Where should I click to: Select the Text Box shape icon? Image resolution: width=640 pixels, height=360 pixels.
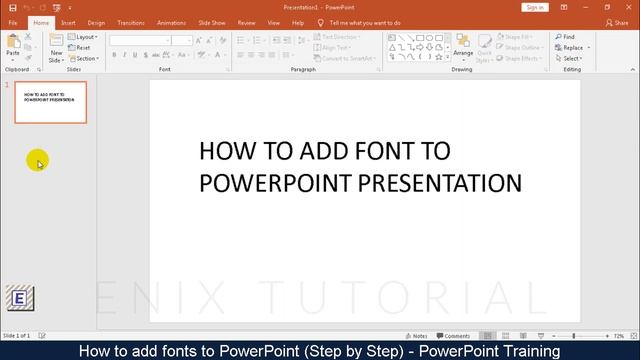392,38
